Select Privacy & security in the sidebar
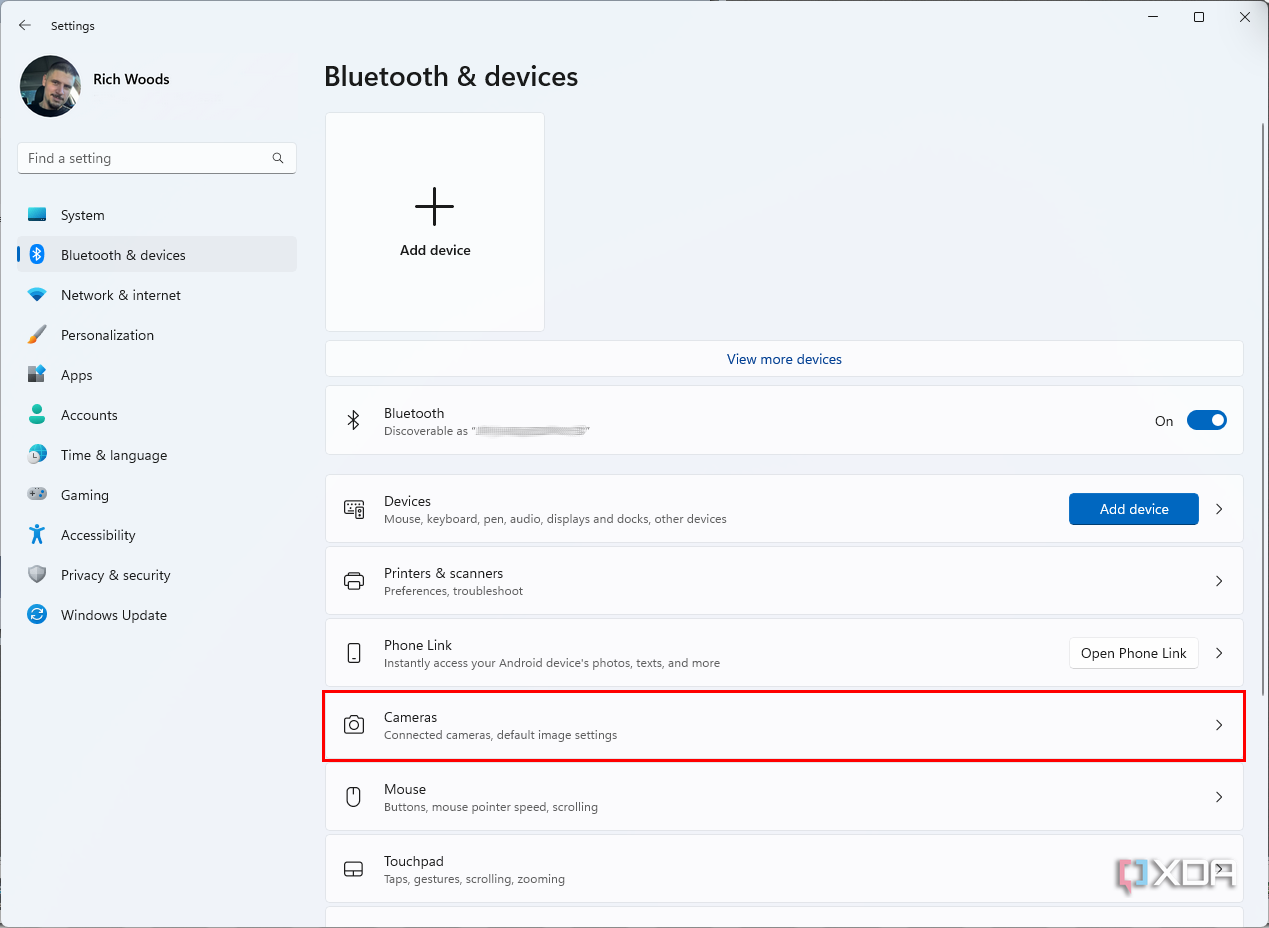The width and height of the screenshot is (1269, 928). click(x=116, y=574)
